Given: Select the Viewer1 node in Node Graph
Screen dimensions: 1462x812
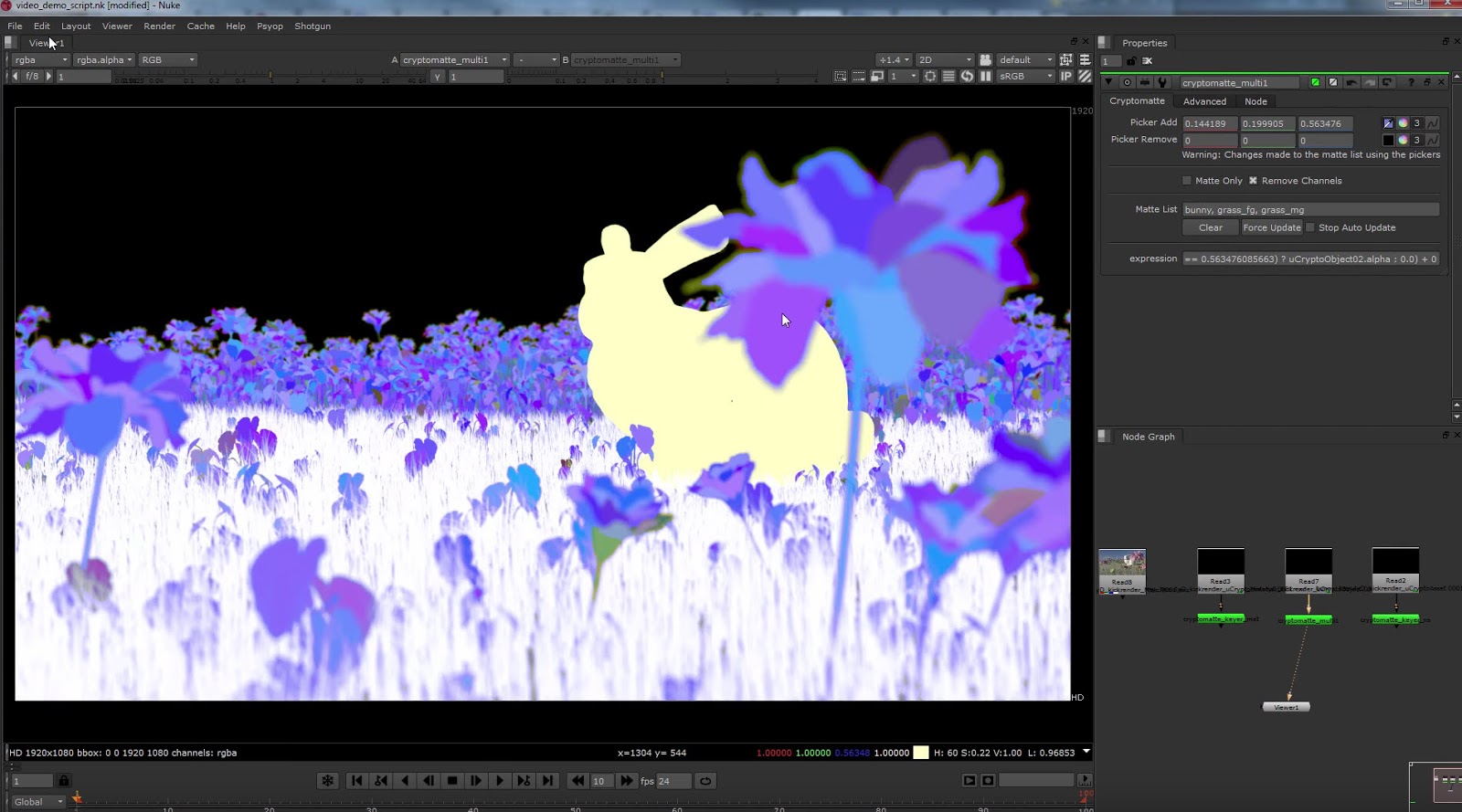Looking at the screenshot, I should (x=1286, y=707).
